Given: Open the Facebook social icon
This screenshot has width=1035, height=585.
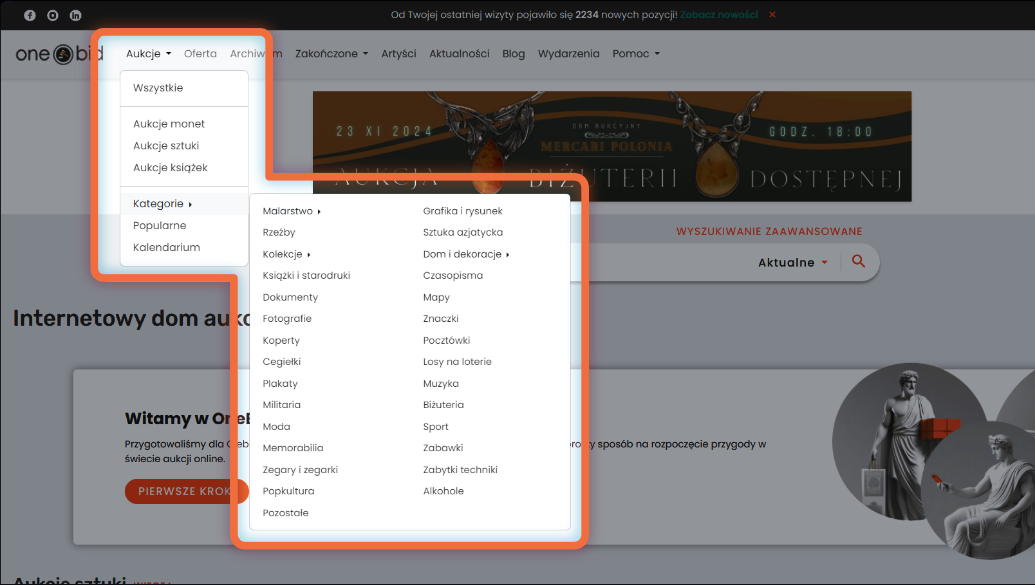Looking at the screenshot, I should (30, 15).
